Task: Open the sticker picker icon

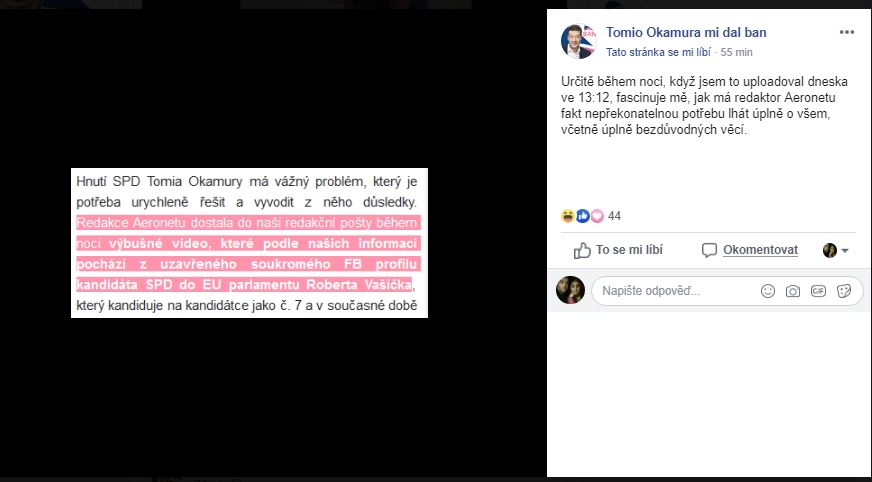Action: (x=844, y=291)
